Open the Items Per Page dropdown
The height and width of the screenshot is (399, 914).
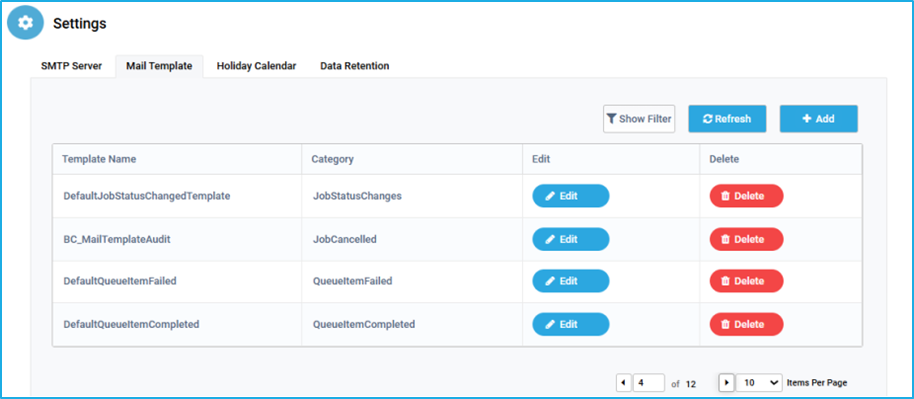(759, 383)
